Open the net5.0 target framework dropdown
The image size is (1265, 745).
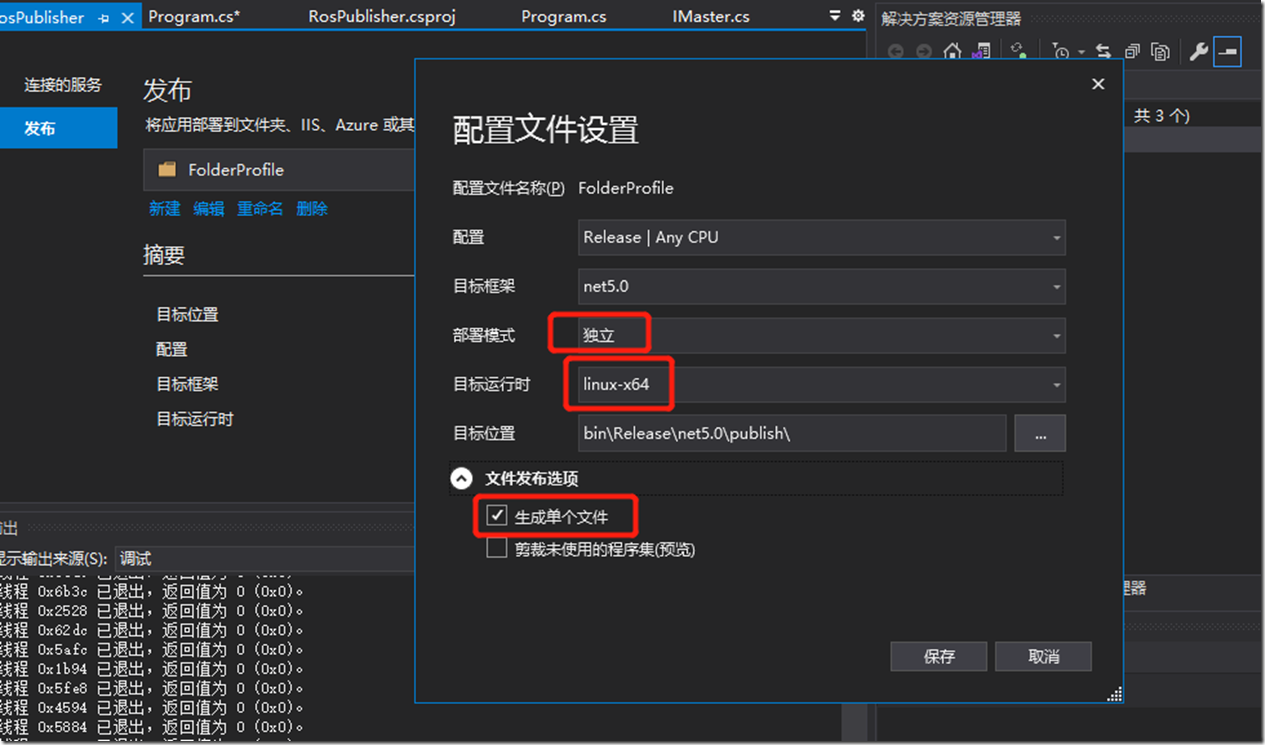tap(821, 286)
